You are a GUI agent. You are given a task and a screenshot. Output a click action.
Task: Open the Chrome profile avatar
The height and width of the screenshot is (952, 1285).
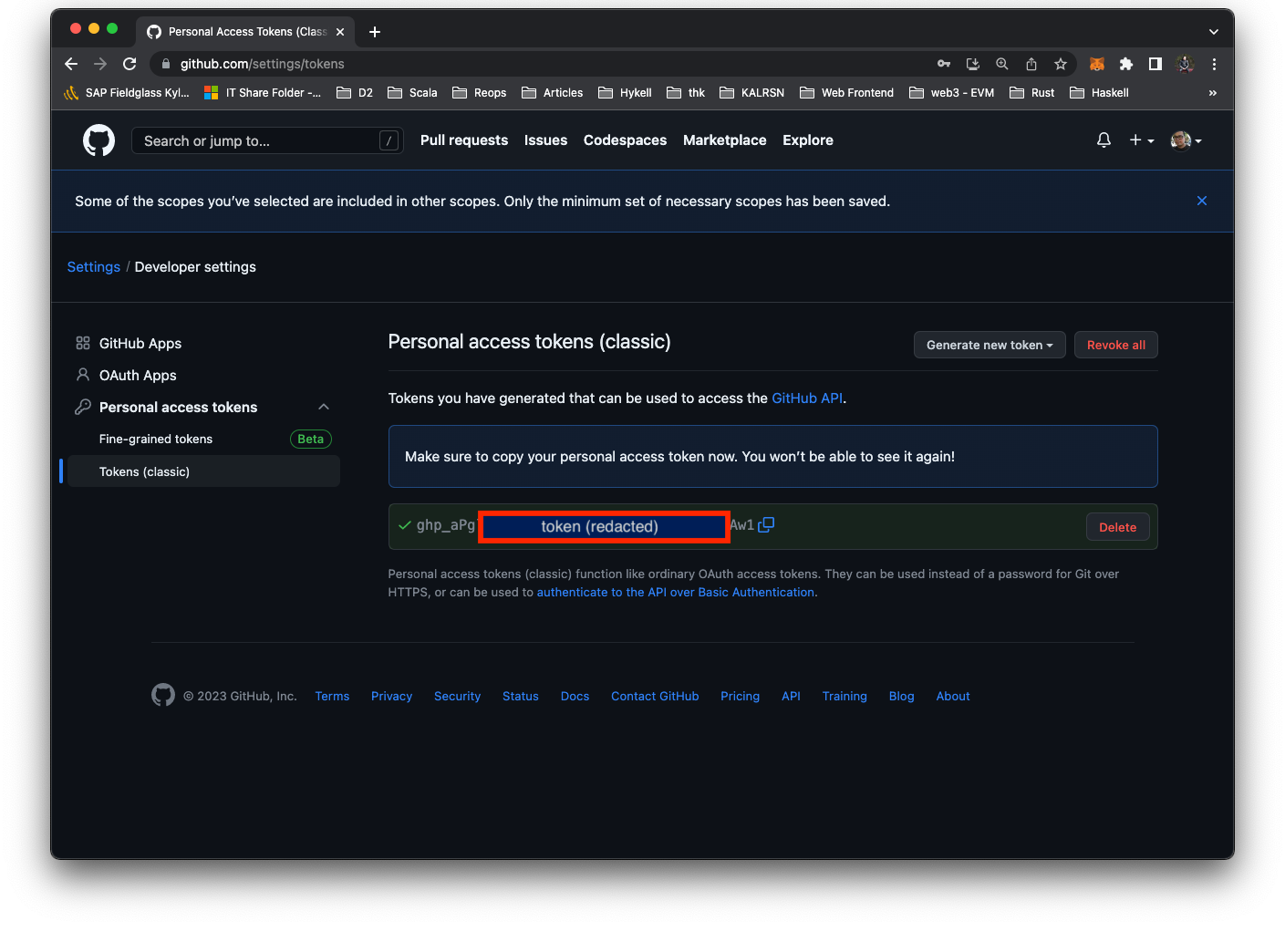(1186, 64)
